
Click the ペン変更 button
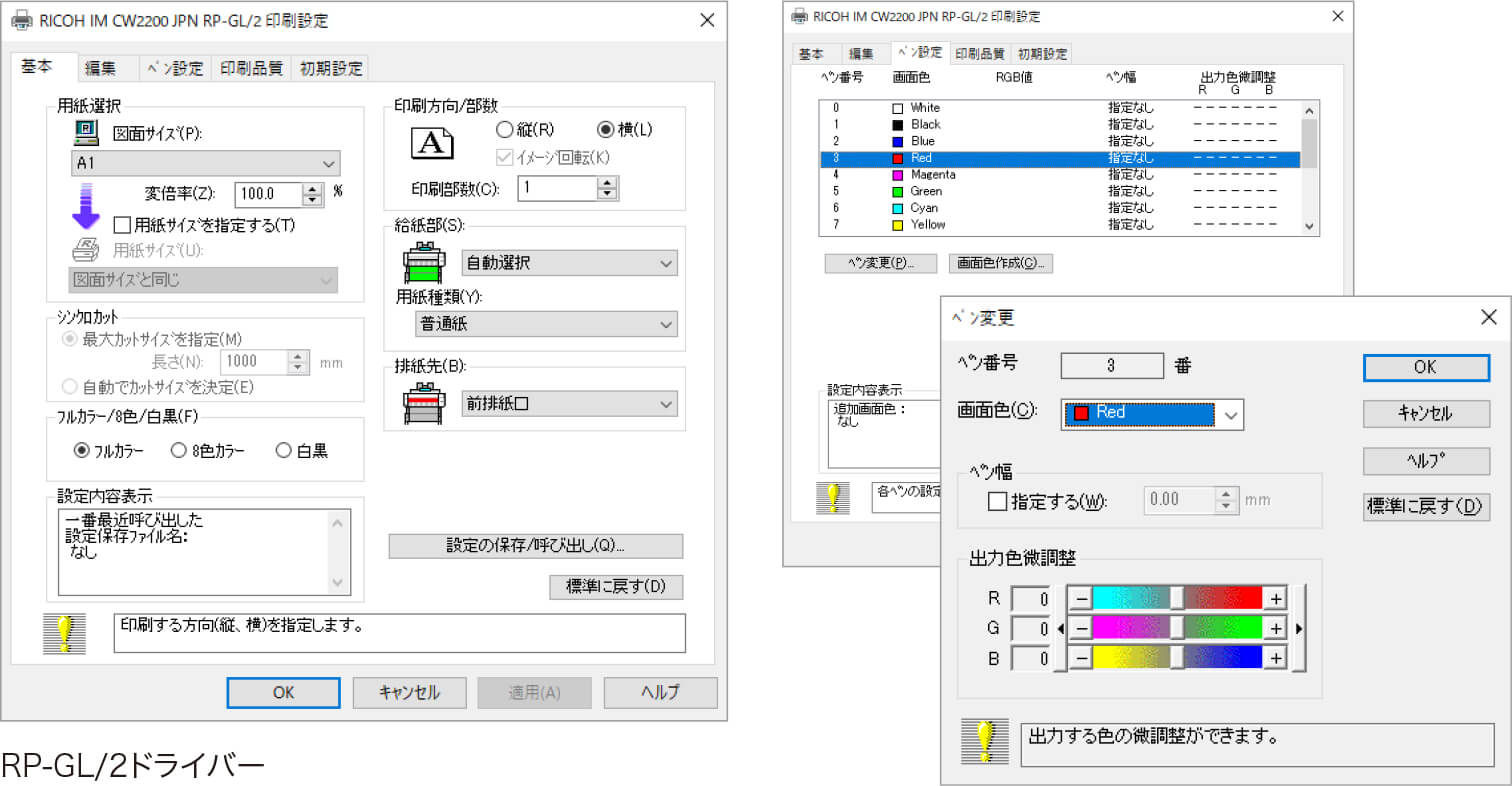click(880, 263)
